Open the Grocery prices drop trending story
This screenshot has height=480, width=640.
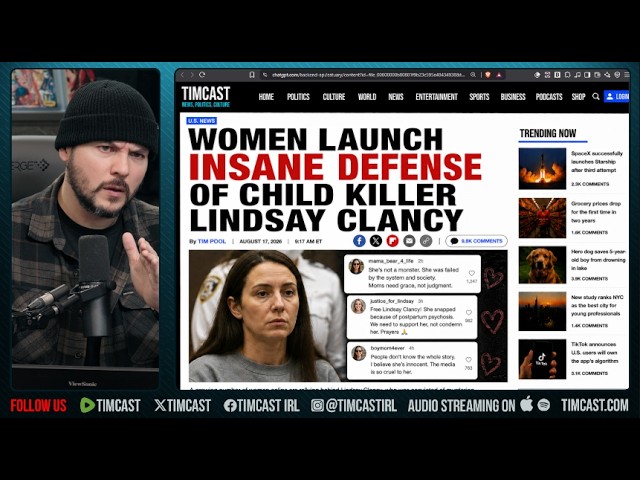(x=596, y=212)
